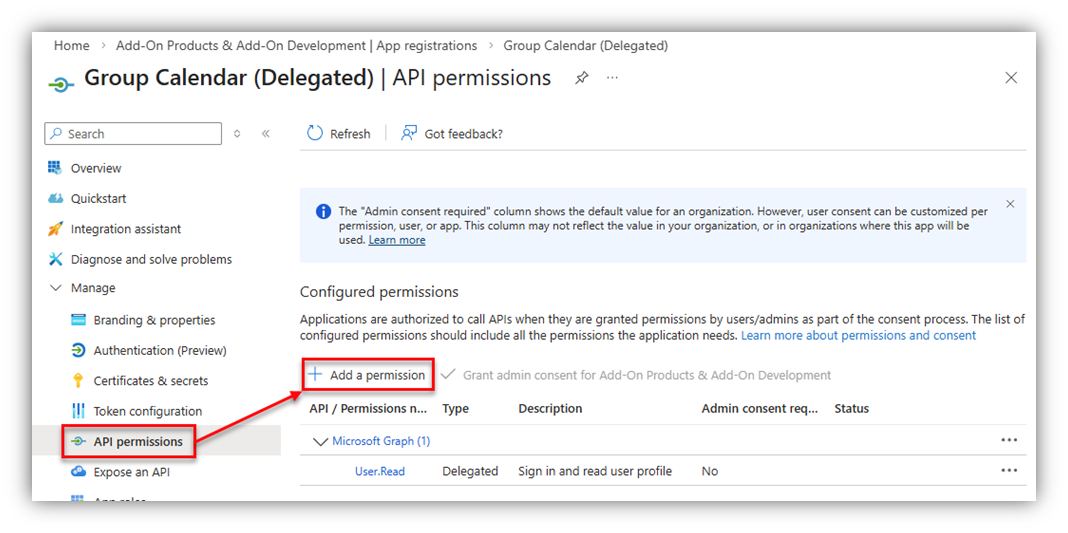Pin the API permissions page
Image resolution: width=1068 pixels, height=533 pixels.
pyautogui.click(x=581, y=78)
